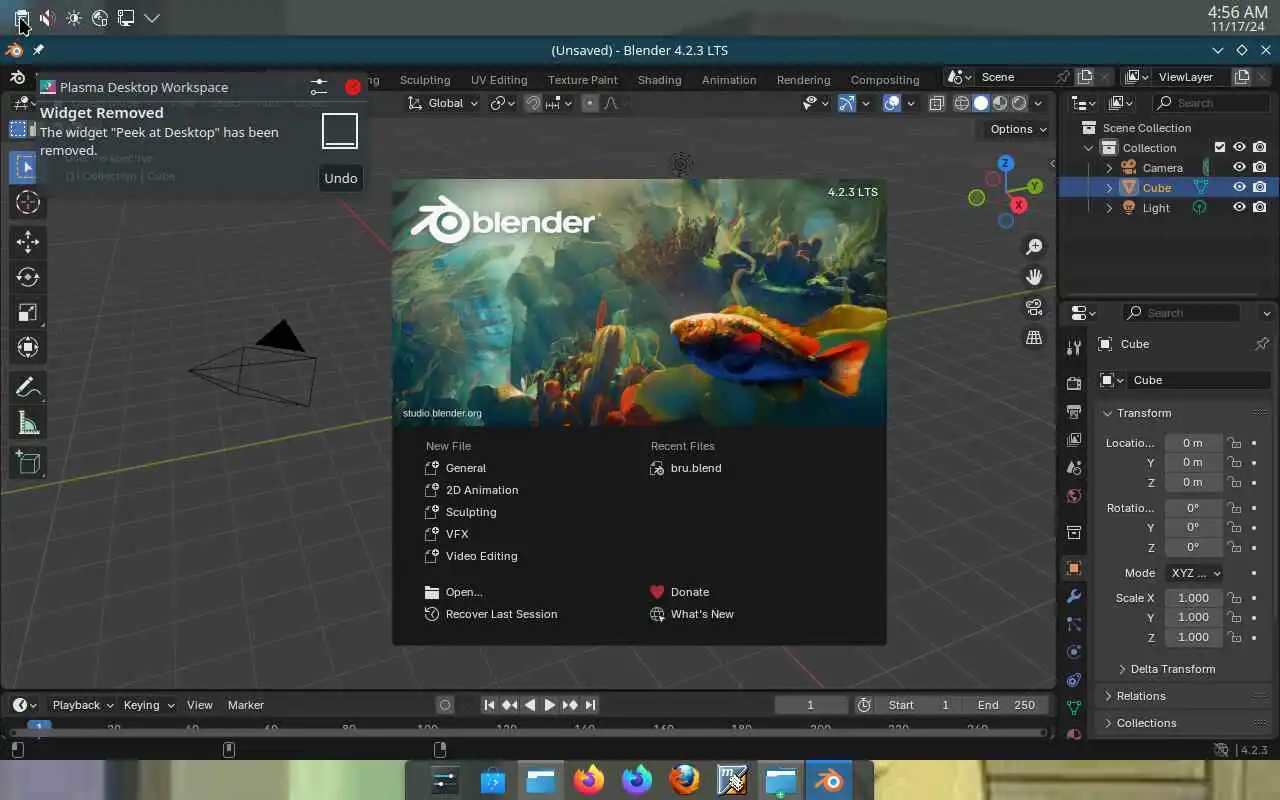This screenshot has height=800, width=1280.
Task: Pin the Cube properties panel
Action: (x=1262, y=344)
